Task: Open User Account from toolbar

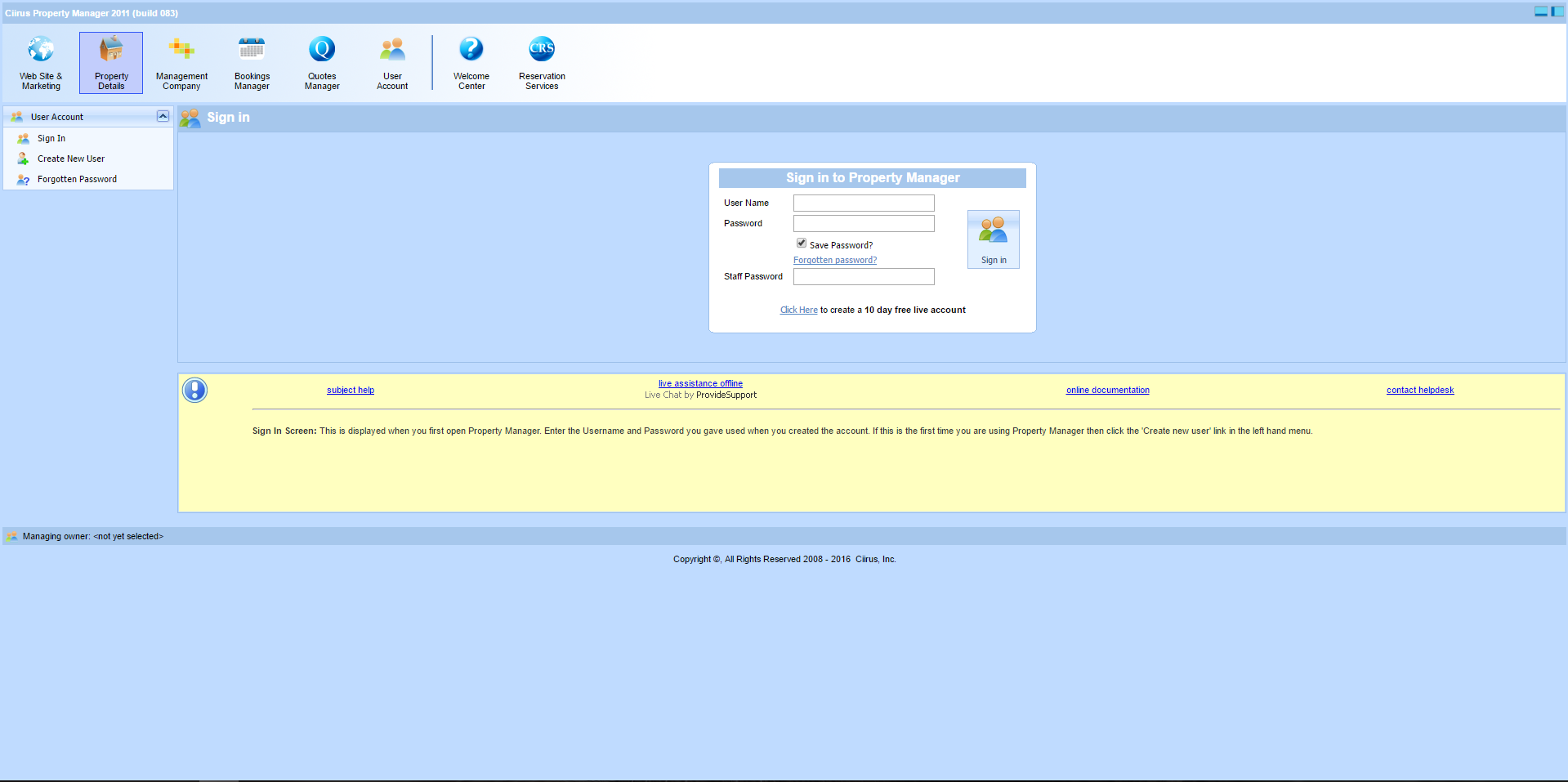Action: point(392,62)
